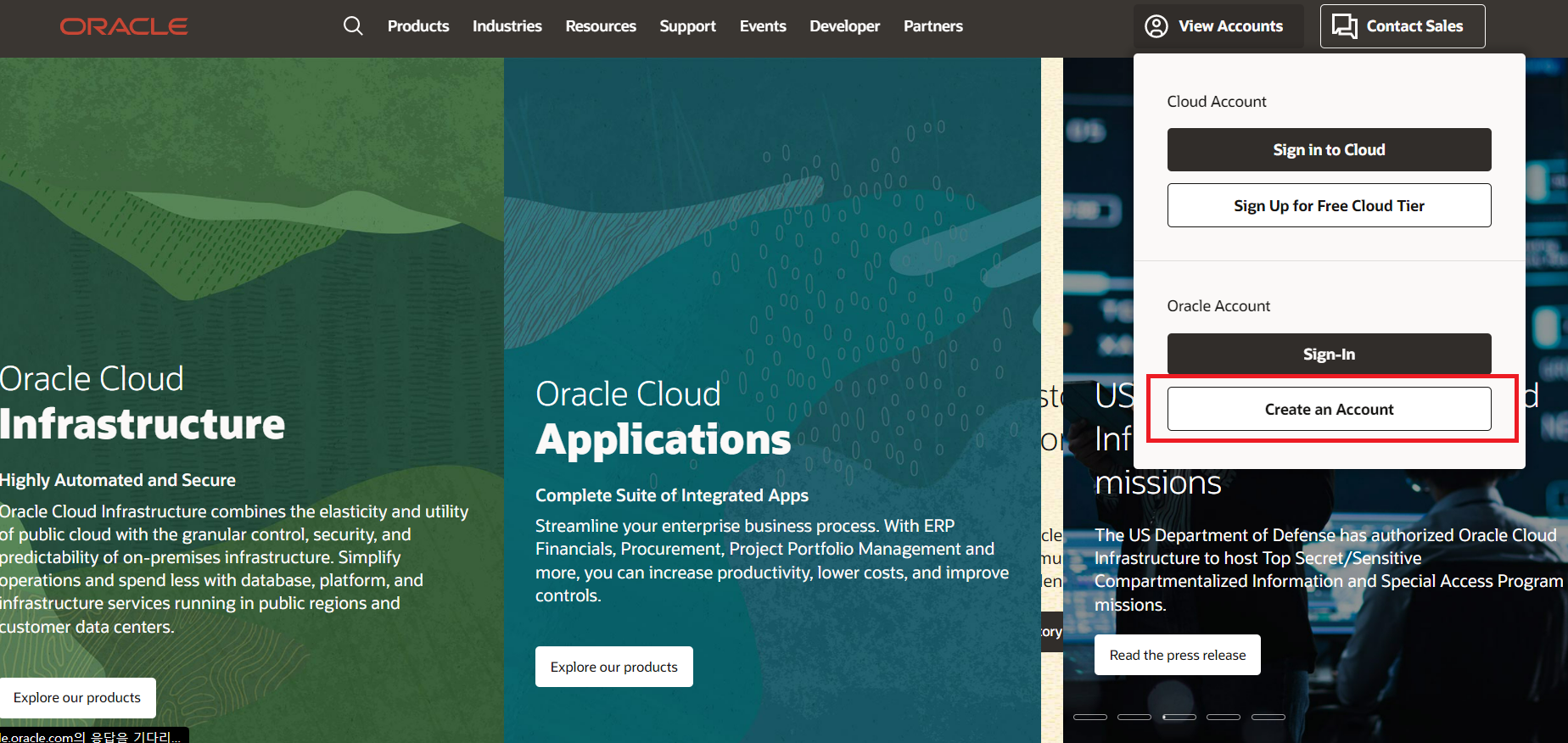Click the US Department of Defense paragraph
1568x743 pixels.
pos(1329,569)
